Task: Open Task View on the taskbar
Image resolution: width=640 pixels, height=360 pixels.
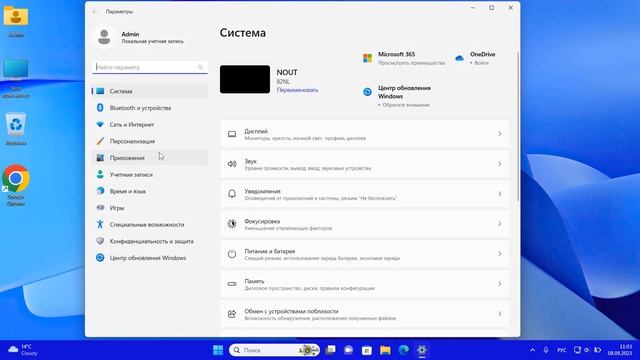Action: (x=330, y=350)
